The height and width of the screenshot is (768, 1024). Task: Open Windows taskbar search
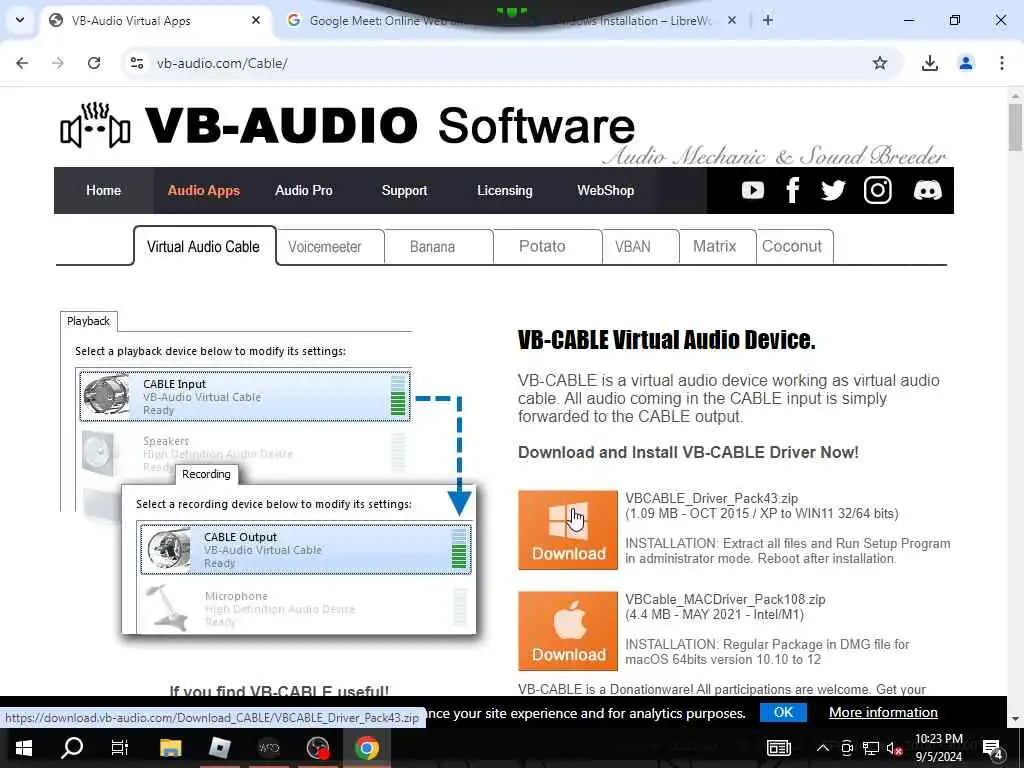pos(72,748)
